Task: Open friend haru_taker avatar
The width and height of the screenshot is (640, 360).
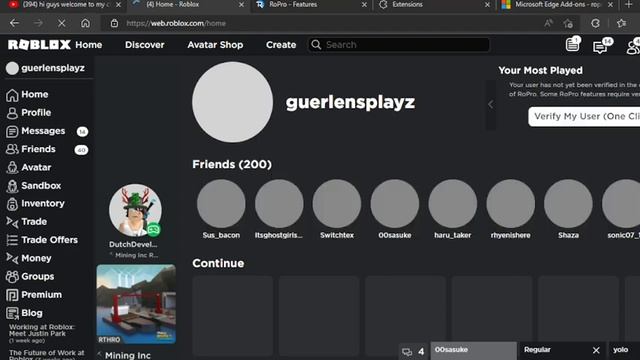Action: tap(453, 203)
